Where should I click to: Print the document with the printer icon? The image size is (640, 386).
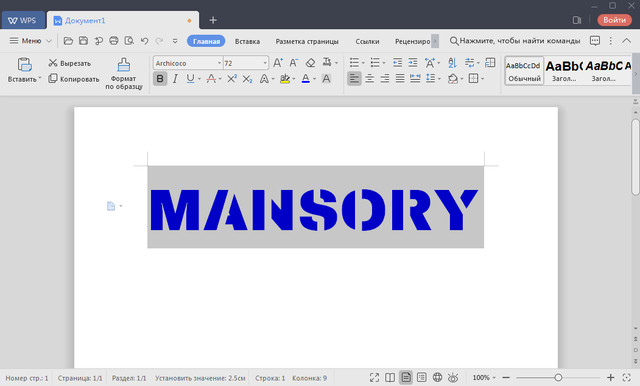[114, 41]
